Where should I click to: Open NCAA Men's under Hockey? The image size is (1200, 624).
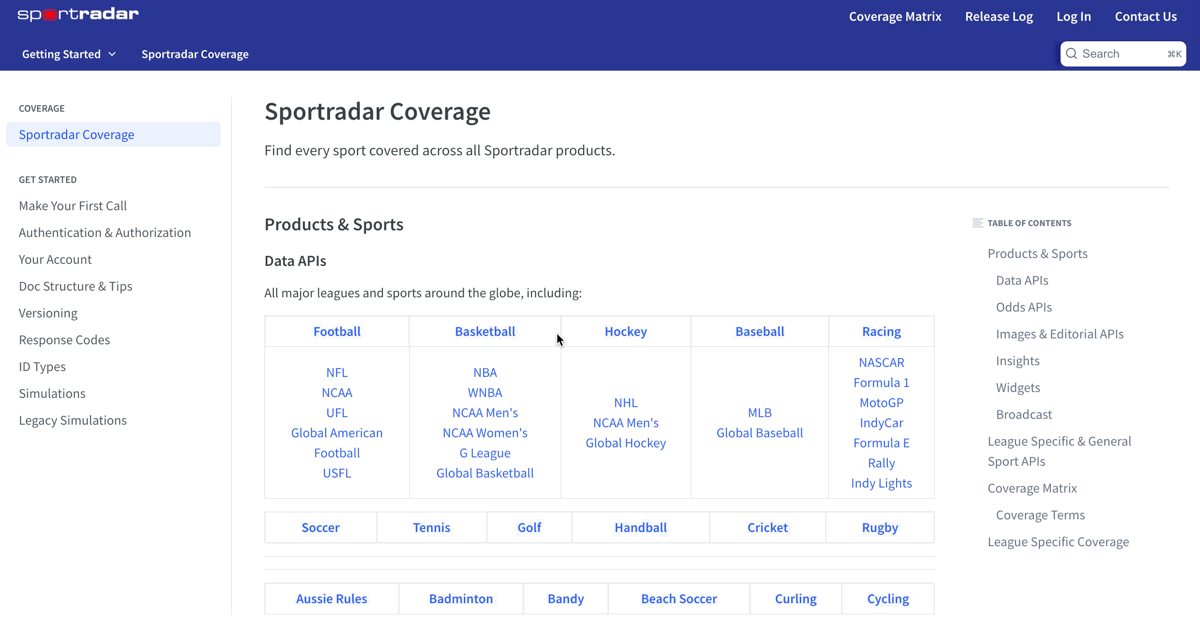pos(626,422)
